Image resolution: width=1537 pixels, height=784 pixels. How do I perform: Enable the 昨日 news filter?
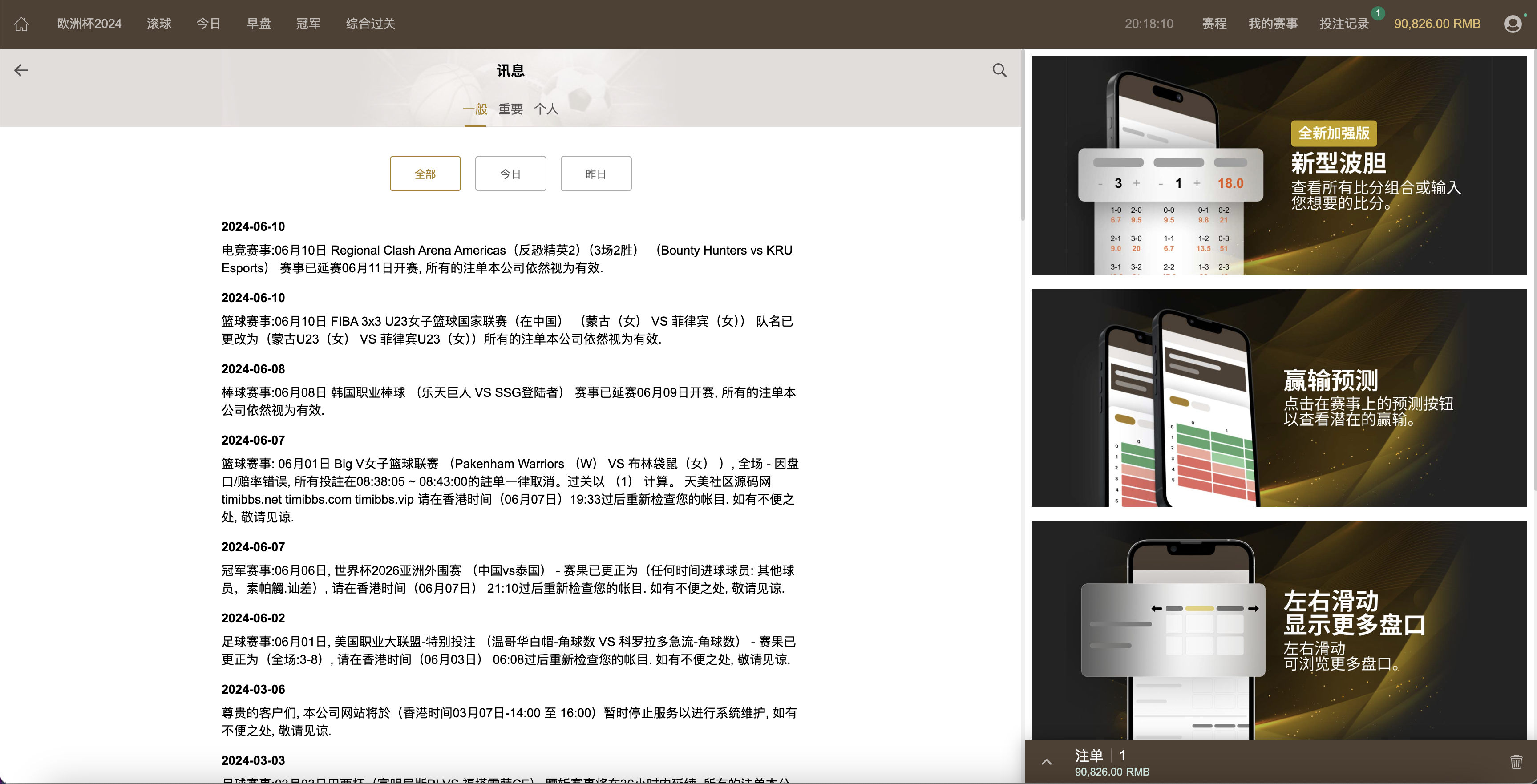(595, 173)
